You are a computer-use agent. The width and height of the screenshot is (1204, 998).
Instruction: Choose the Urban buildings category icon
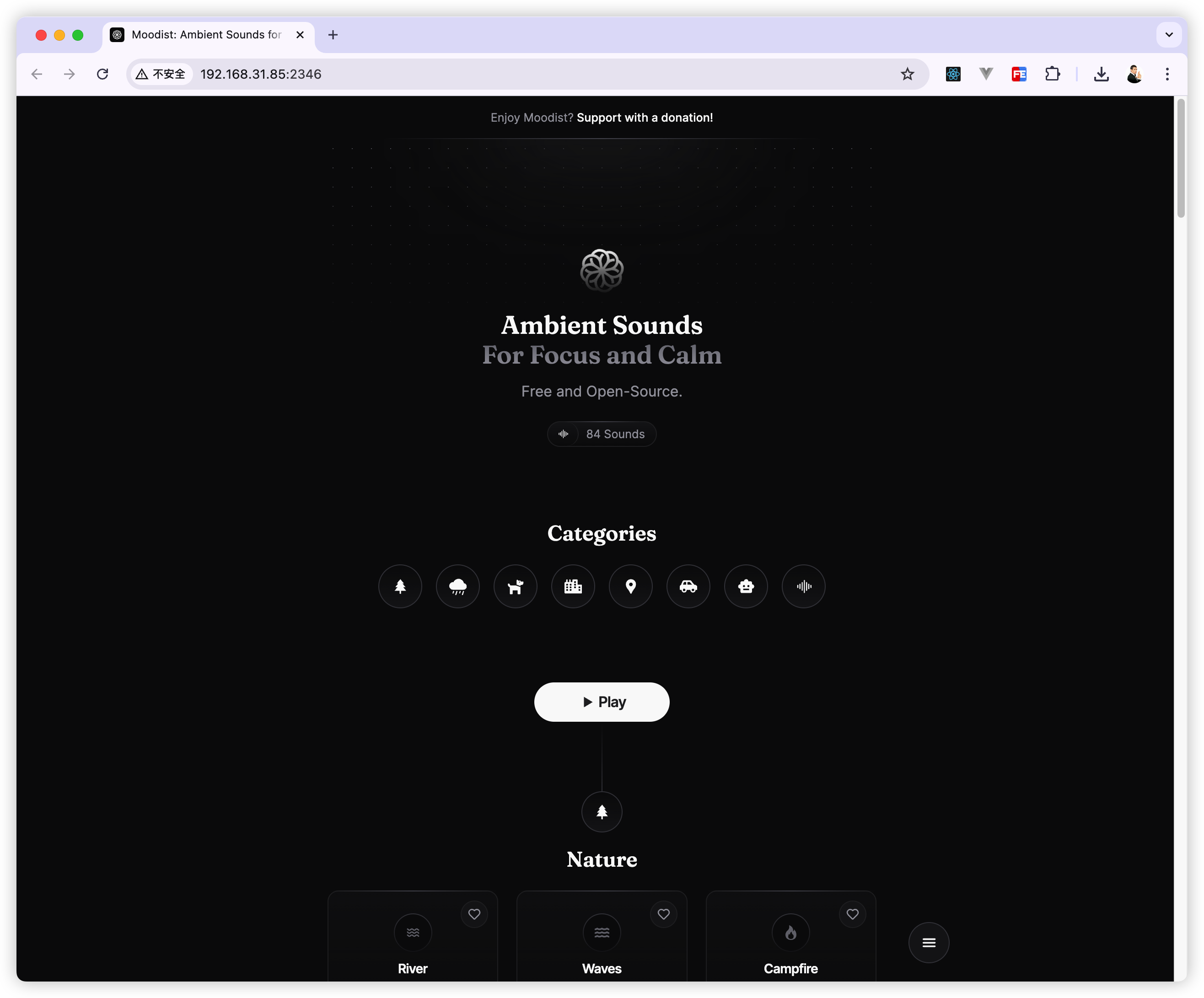click(573, 586)
